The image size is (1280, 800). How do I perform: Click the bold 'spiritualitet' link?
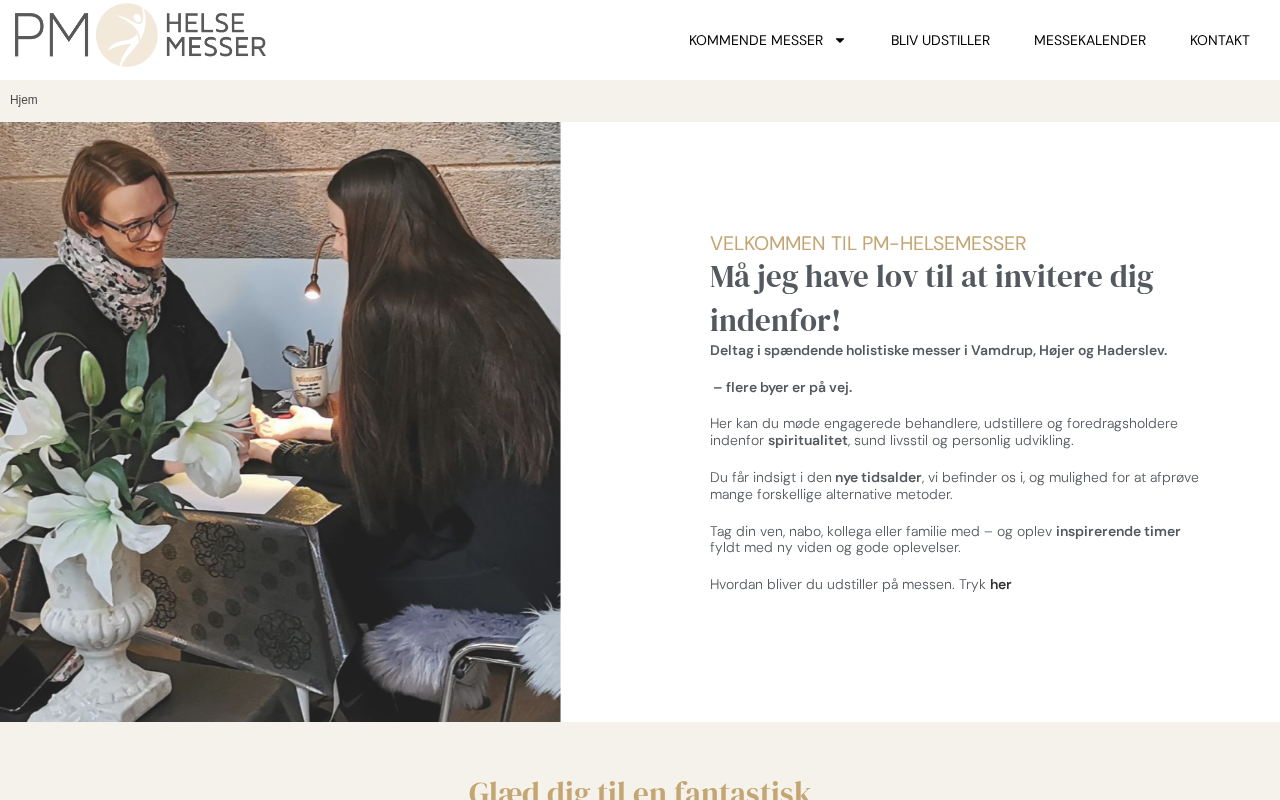[x=808, y=440]
